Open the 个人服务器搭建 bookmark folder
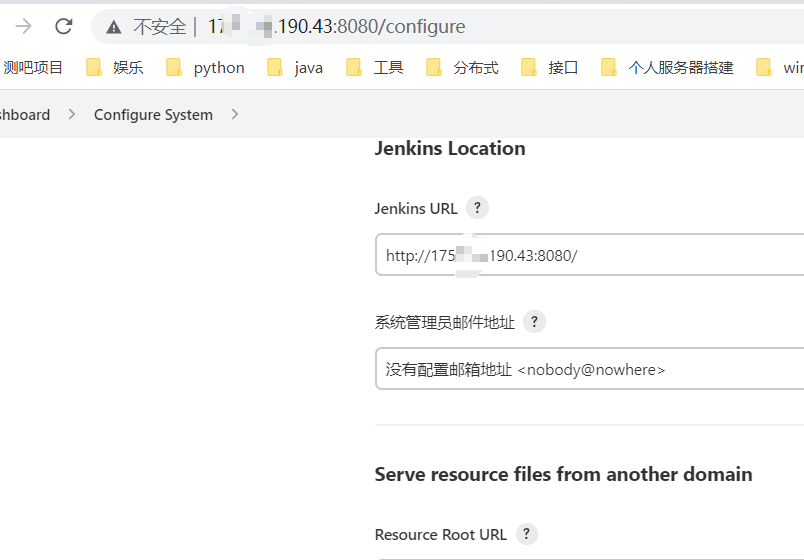The width and height of the screenshot is (804, 560). click(x=667, y=68)
